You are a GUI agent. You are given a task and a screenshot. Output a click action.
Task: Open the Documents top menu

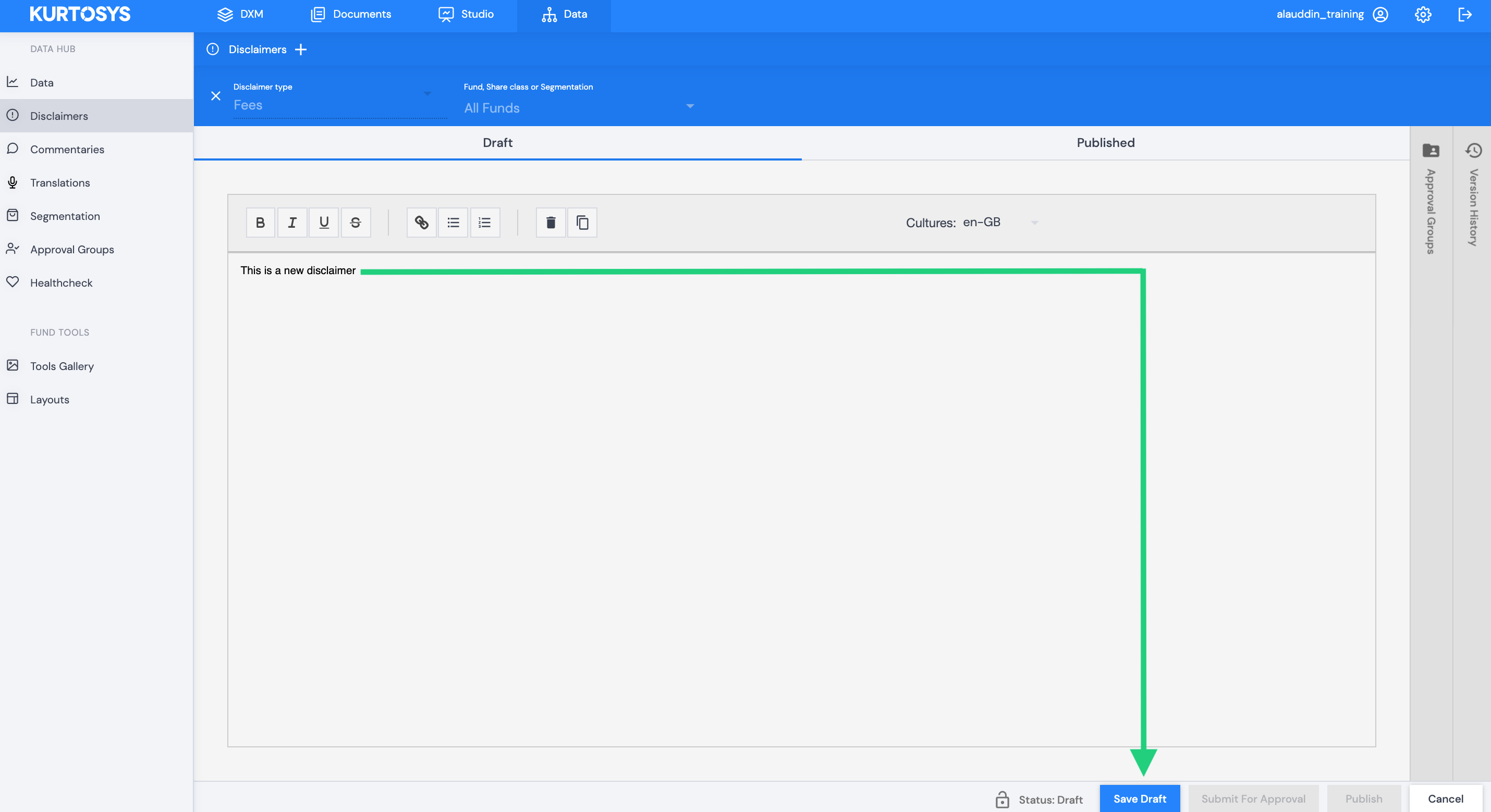click(x=351, y=15)
